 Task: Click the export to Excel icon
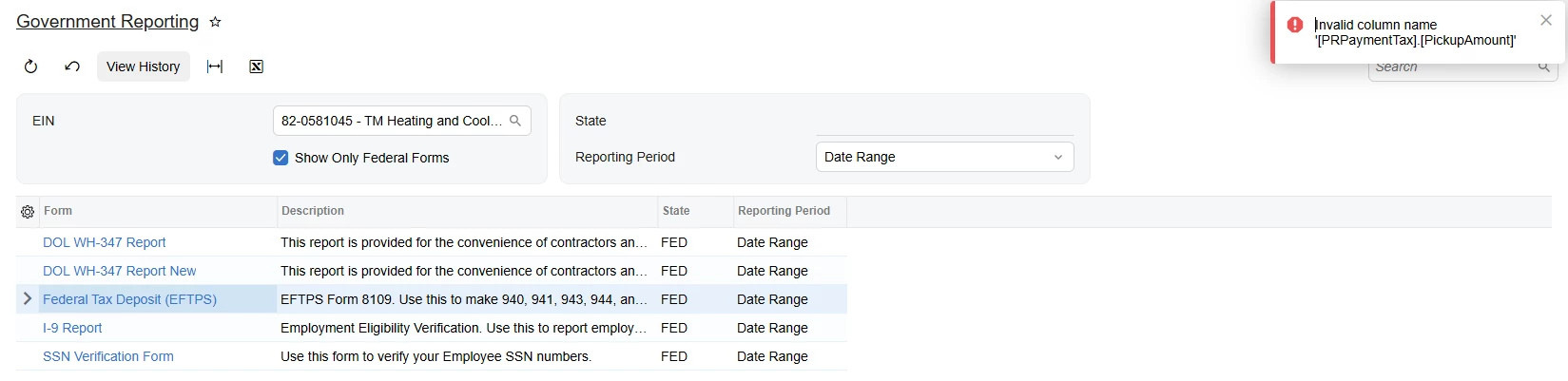[x=256, y=67]
